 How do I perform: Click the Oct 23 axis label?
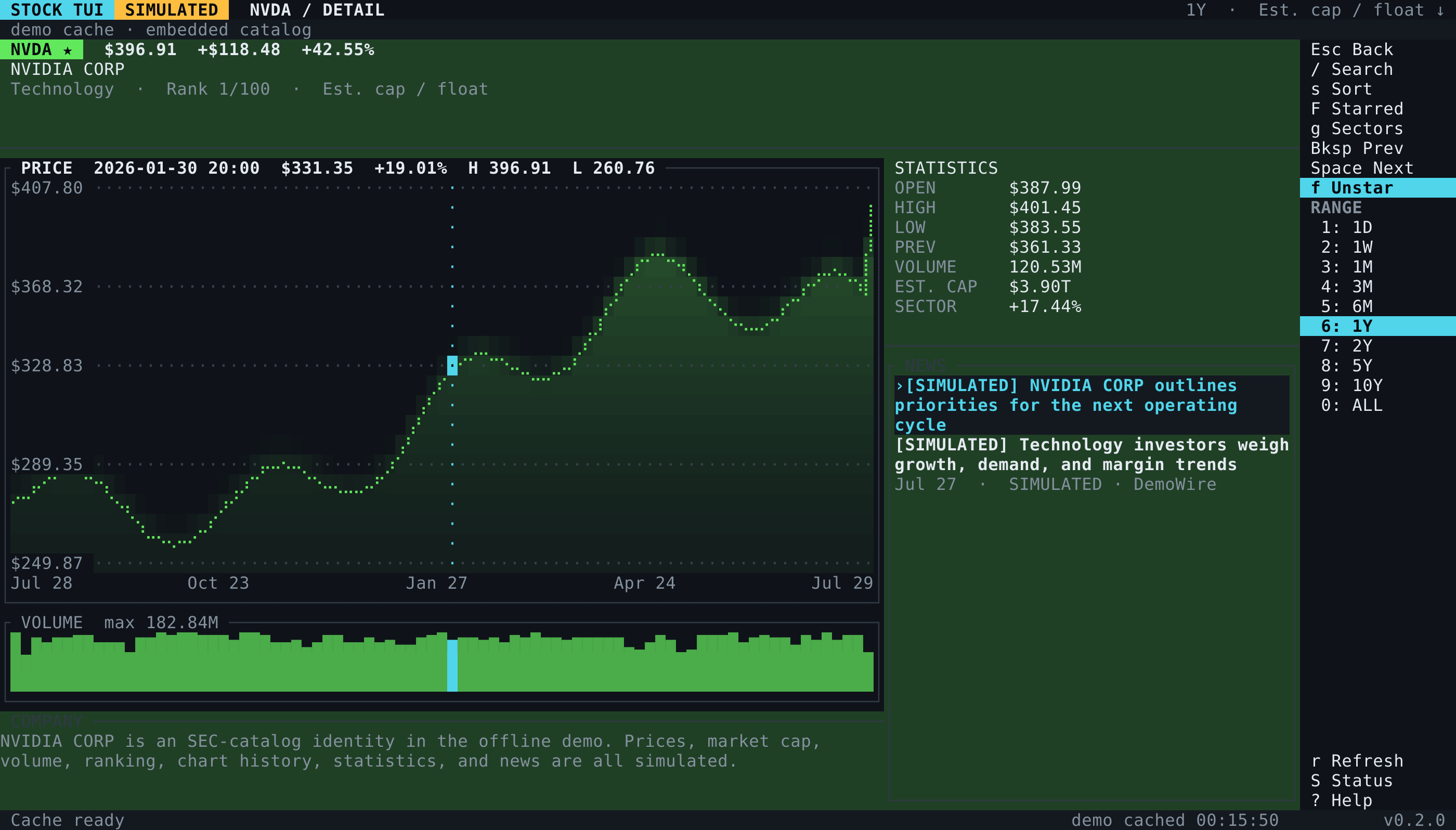[x=218, y=583]
